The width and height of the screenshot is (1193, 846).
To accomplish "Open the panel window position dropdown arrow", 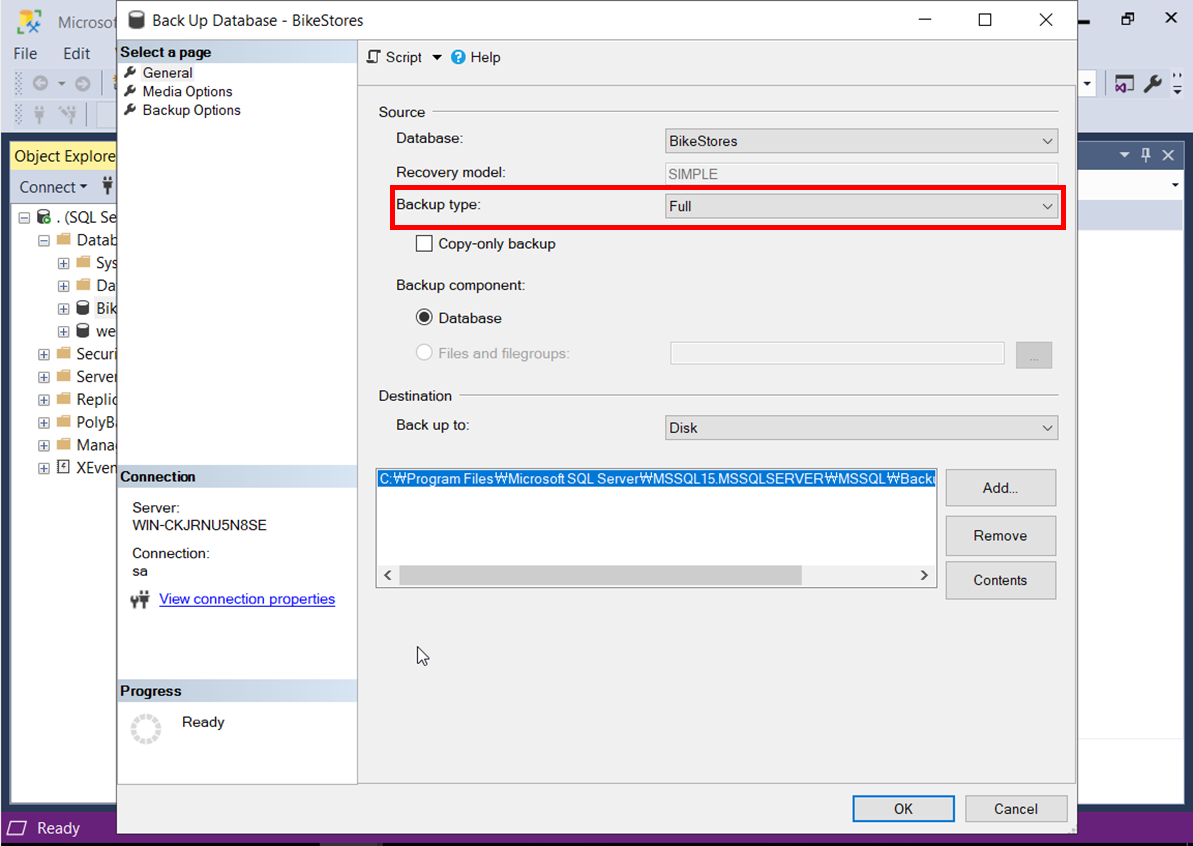I will 1125,155.
